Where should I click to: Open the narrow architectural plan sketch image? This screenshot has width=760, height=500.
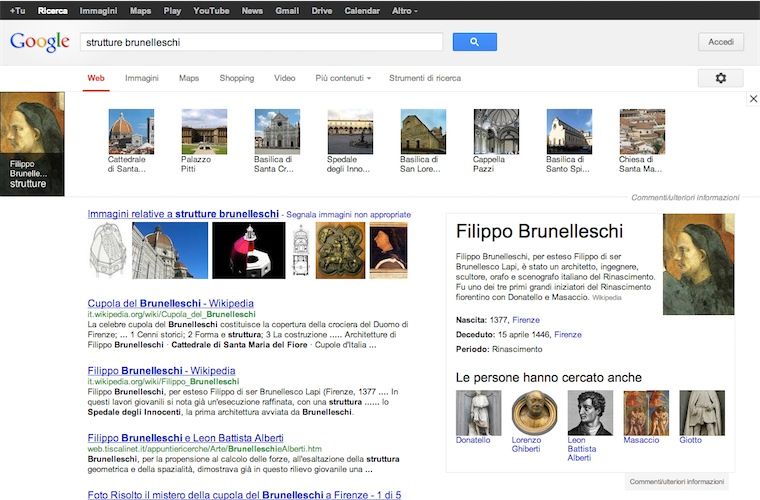point(301,250)
